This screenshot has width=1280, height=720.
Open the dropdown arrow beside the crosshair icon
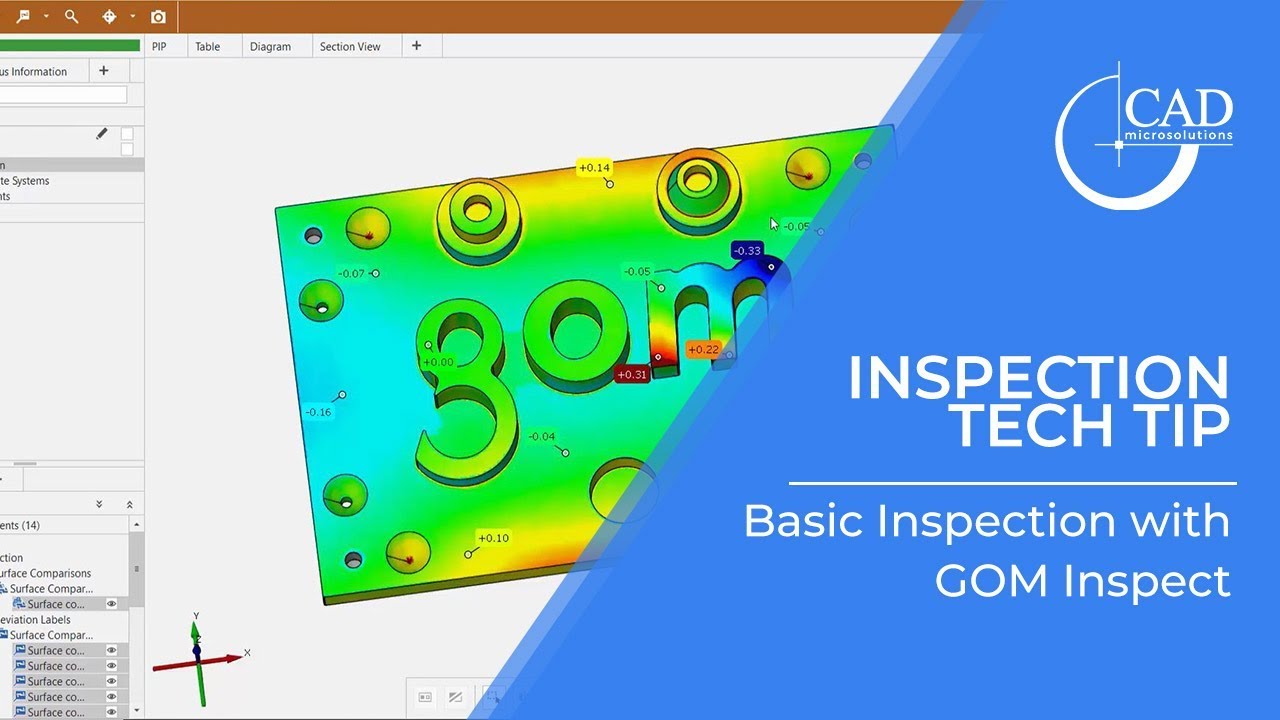(x=133, y=17)
